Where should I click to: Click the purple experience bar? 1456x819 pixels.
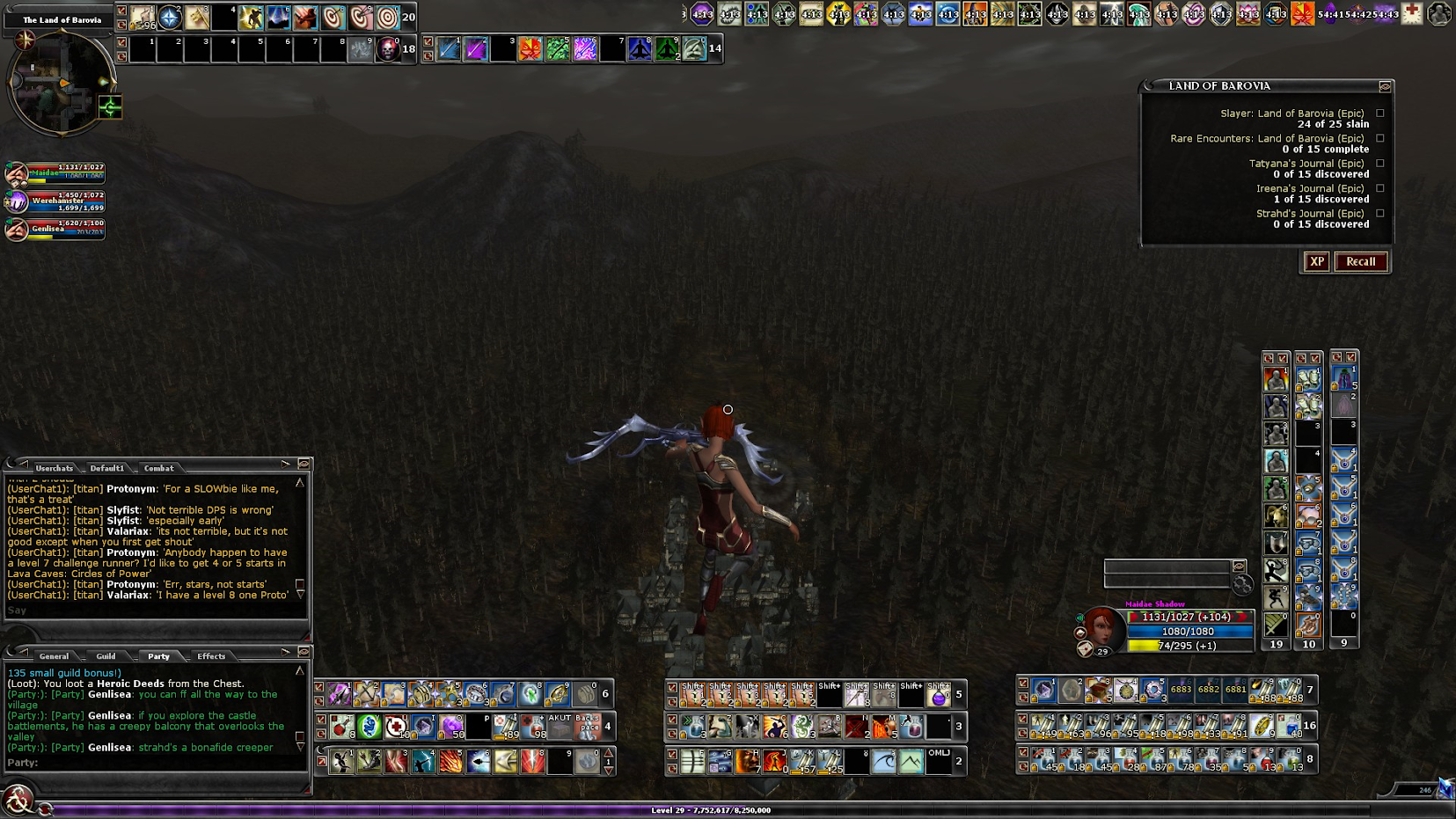(711, 810)
